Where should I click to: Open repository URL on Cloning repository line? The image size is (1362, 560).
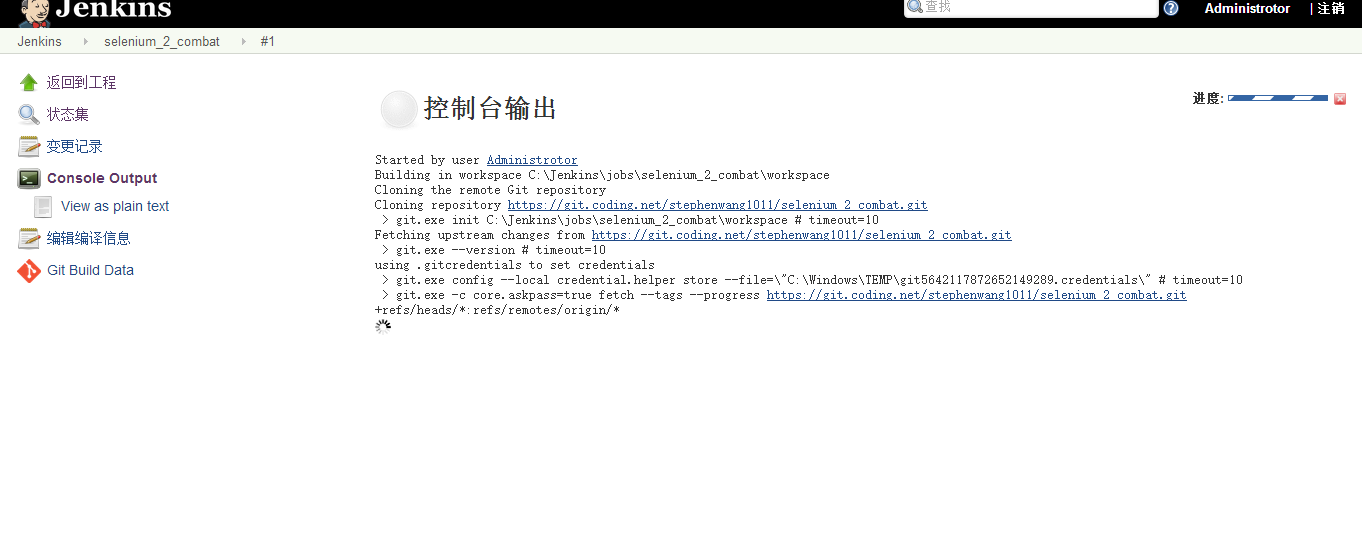(718, 205)
